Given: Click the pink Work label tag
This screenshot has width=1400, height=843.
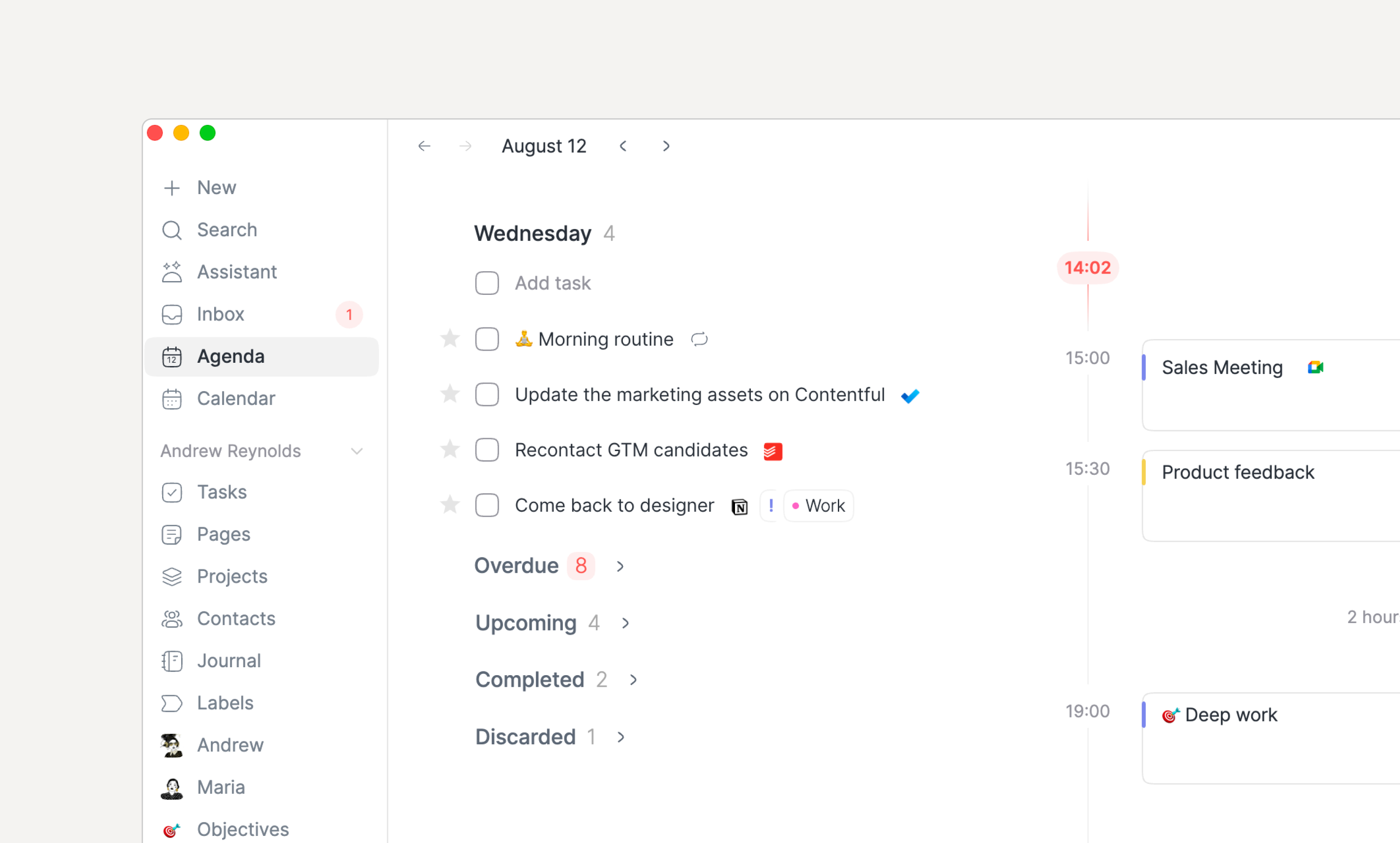Looking at the screenshot, I should pos(819,505).
